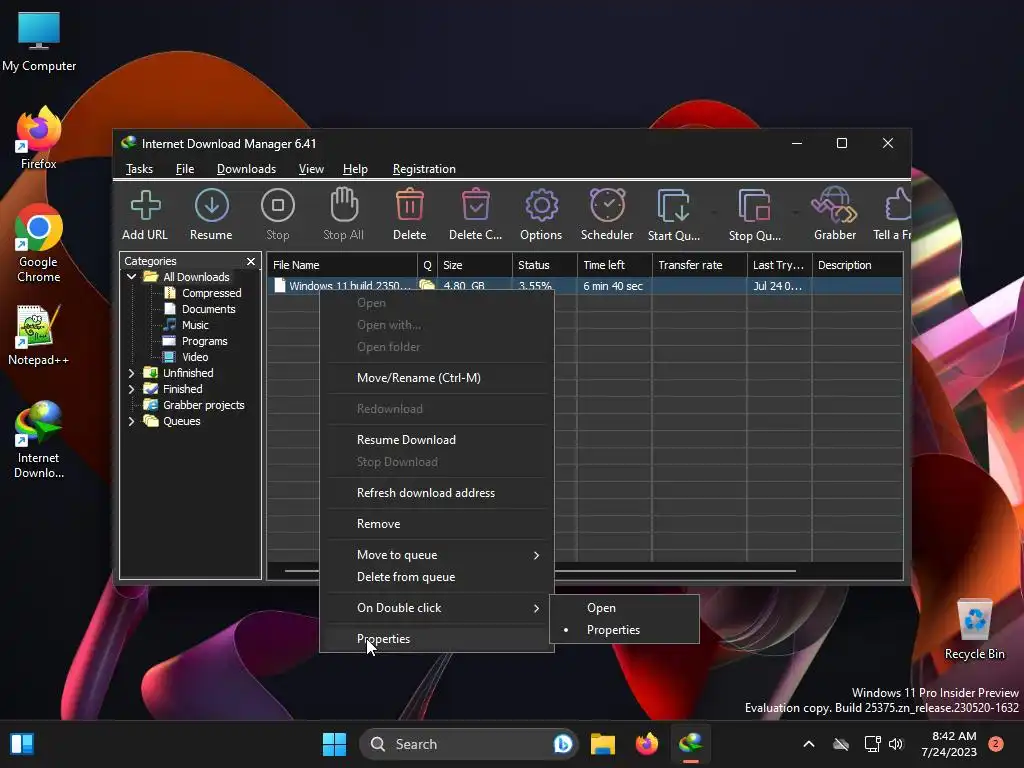
Task: Sort by Status column header
Action: point(545,265)
